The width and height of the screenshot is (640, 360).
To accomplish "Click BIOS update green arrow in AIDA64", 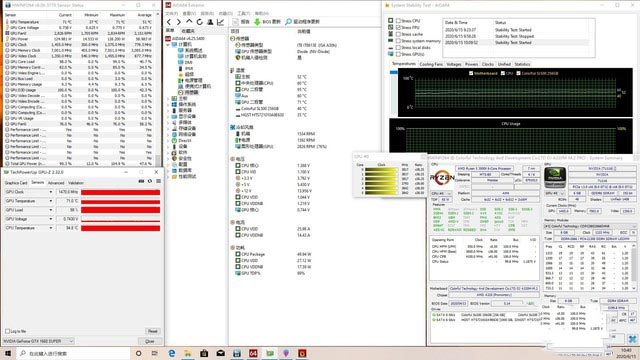I will point(257,22).
